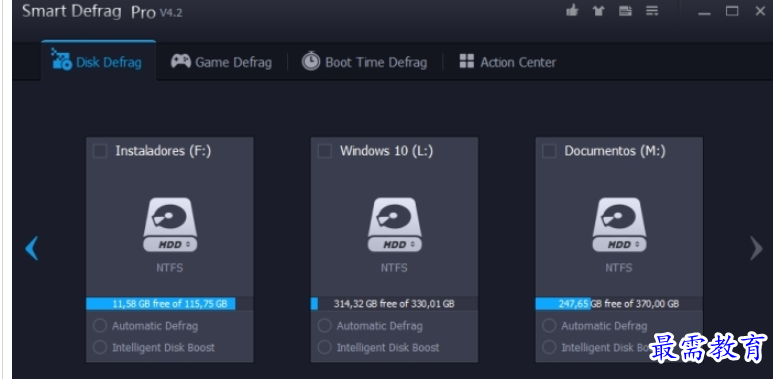Enable Intelligent Disk Boost for Documentos (M:)

click(549, 347)
